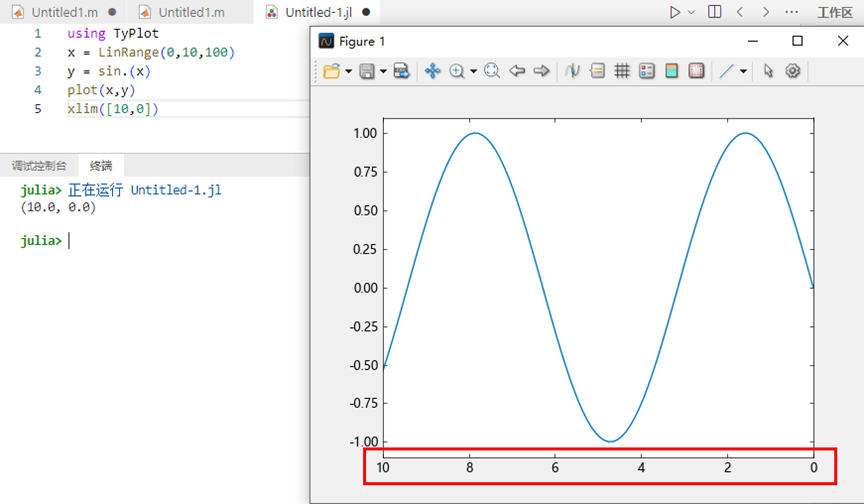
Task: Expand the open-file dropdown arrow
Action: (348, 71)
